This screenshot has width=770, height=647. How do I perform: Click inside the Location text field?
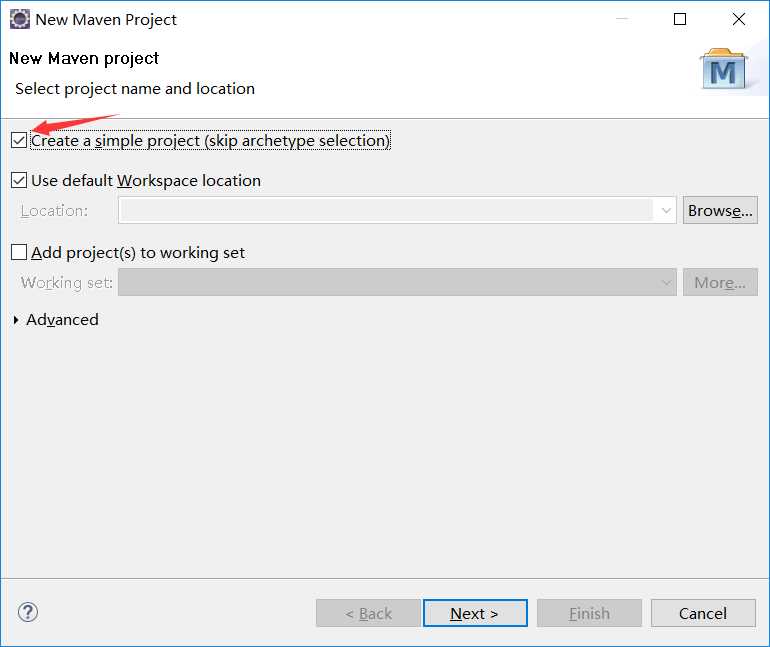[386, 211]
